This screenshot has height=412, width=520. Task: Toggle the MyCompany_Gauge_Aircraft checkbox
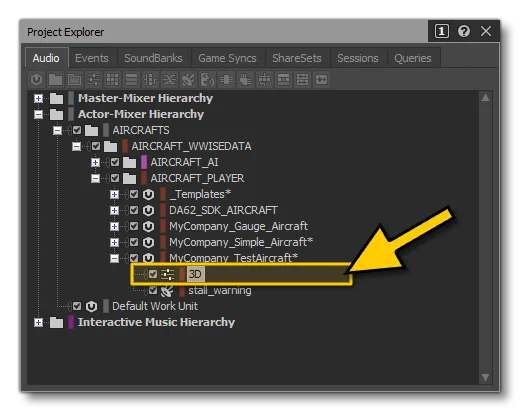click(x=134, y=226)
